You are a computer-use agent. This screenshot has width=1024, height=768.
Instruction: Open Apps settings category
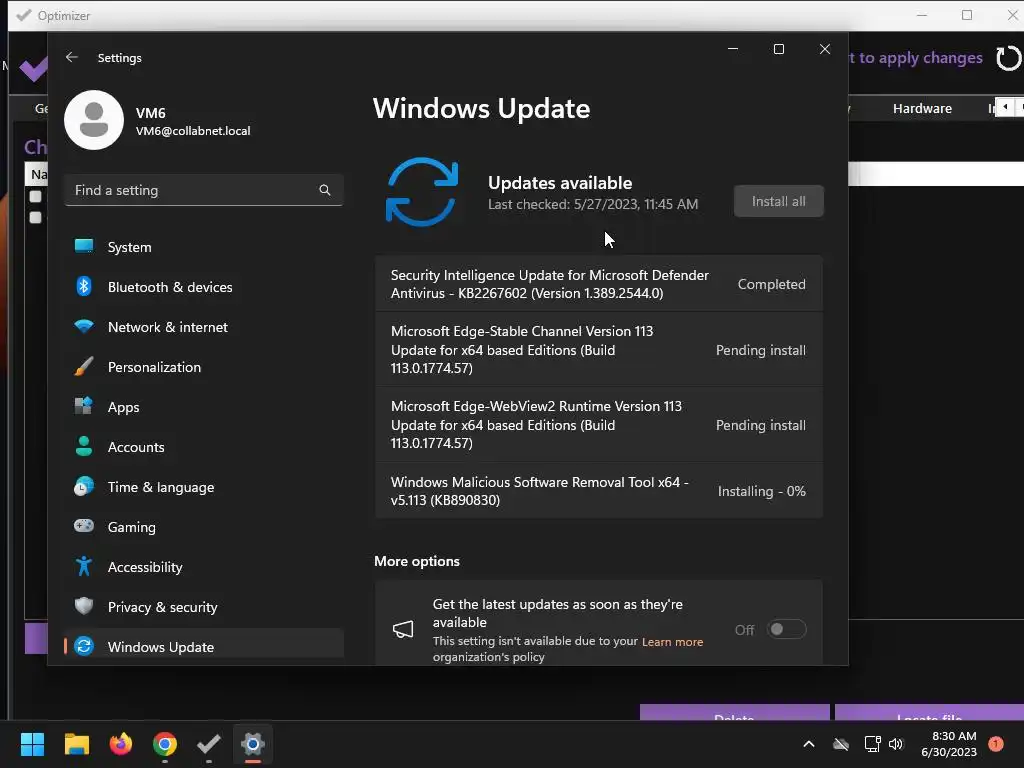pos(204,407)
